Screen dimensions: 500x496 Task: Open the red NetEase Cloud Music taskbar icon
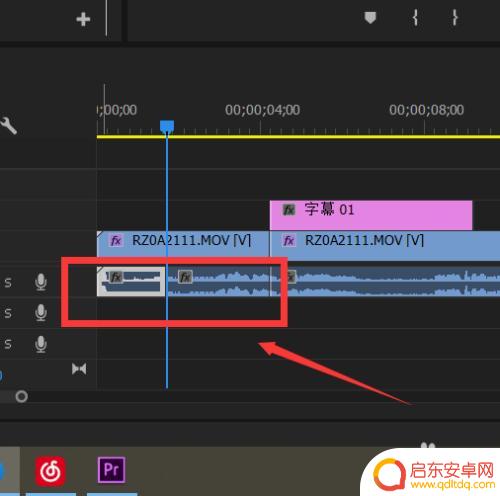[51, 471]
